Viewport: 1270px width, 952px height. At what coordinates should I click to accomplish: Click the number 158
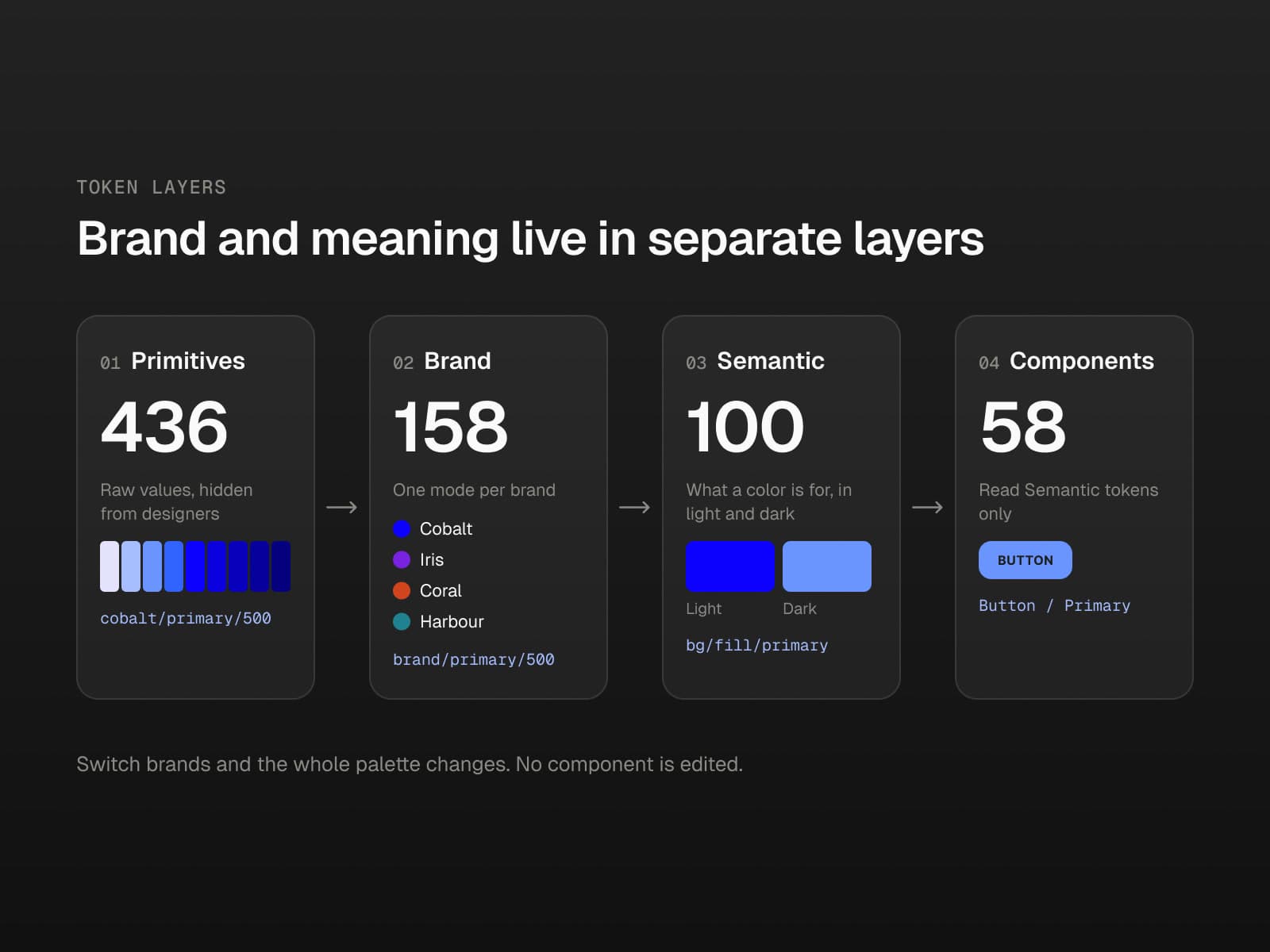(x=451, y=427)
